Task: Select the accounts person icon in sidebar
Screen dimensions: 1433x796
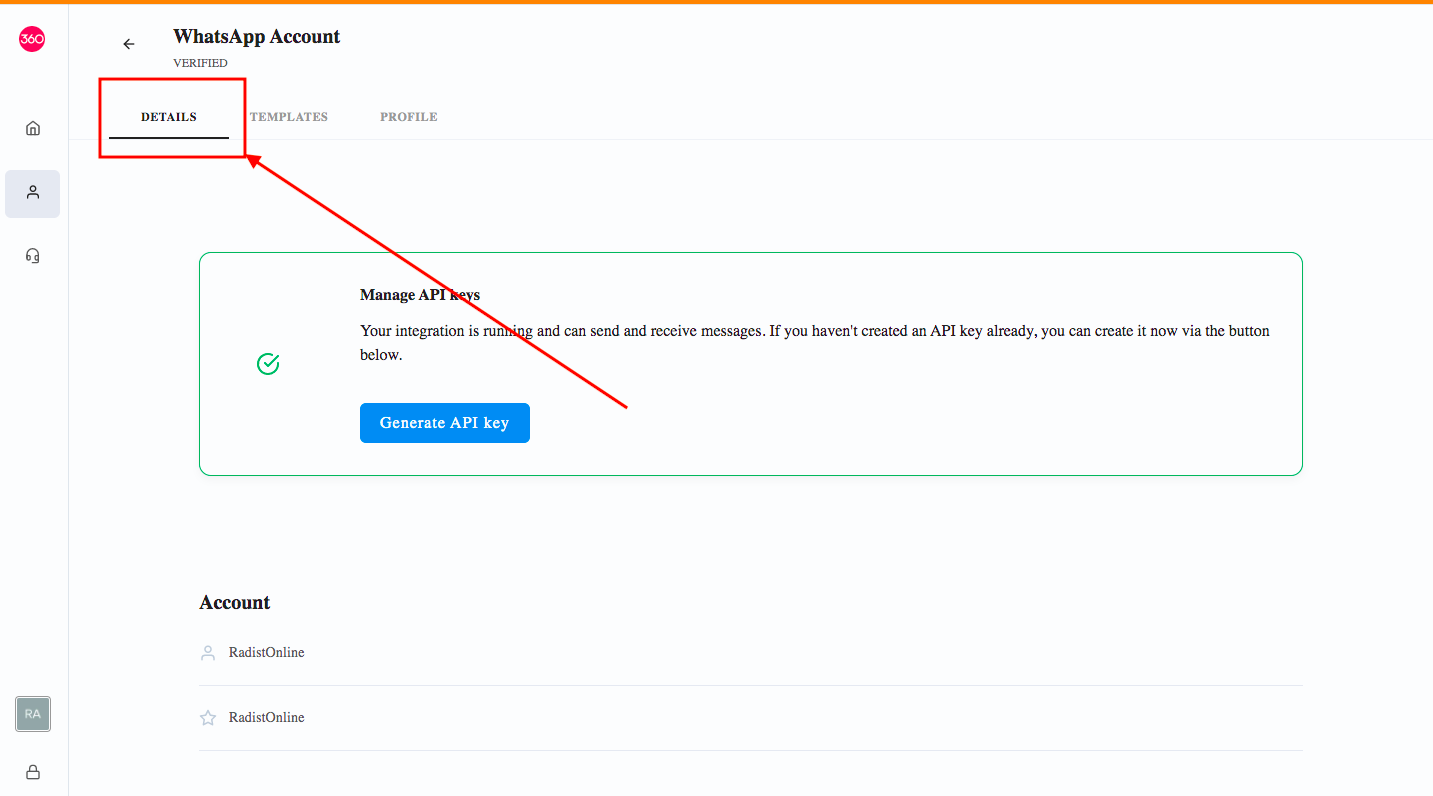Action: click(x=33, y=193)
